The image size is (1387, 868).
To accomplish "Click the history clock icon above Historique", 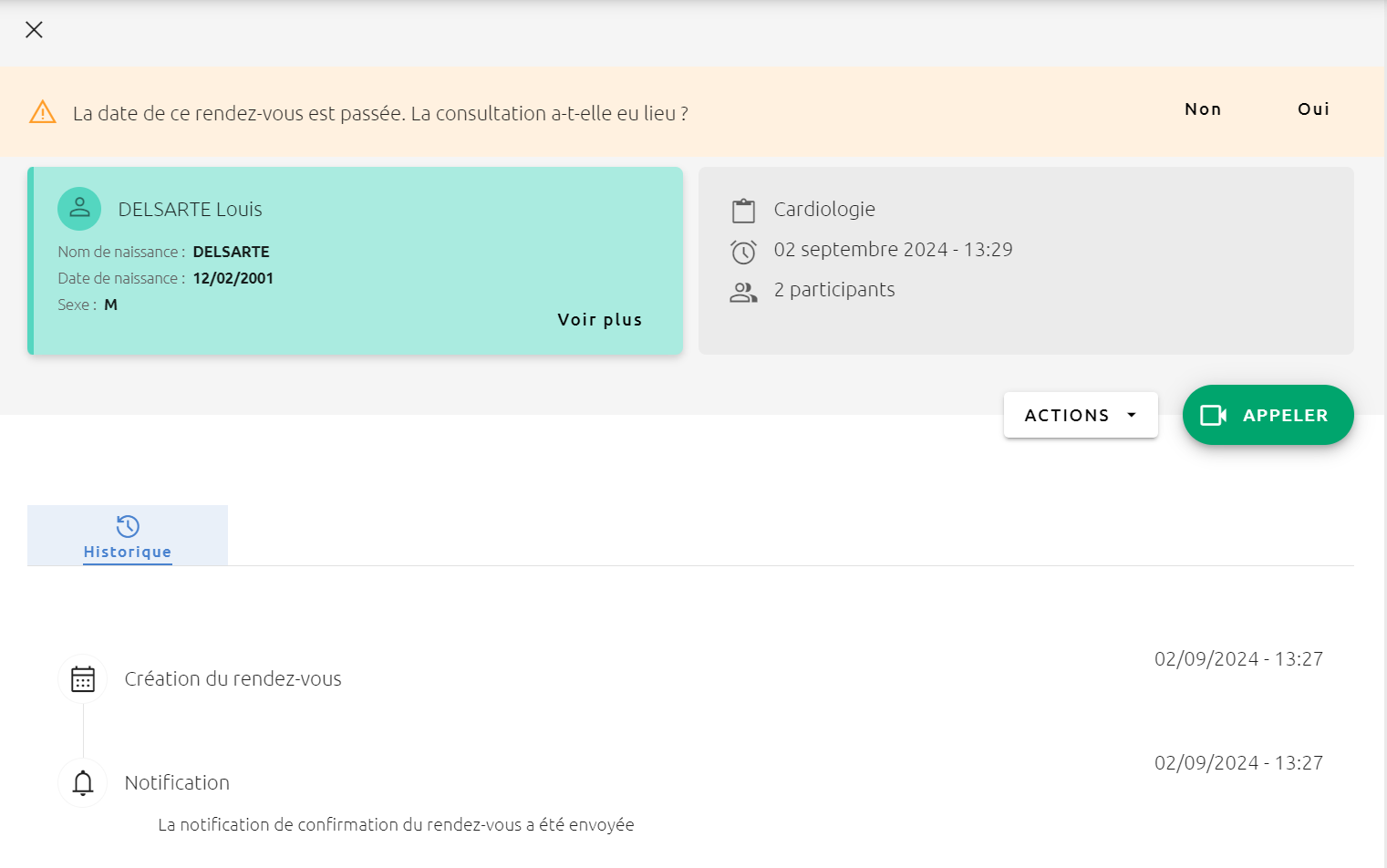I will click(x=128, y=526).
